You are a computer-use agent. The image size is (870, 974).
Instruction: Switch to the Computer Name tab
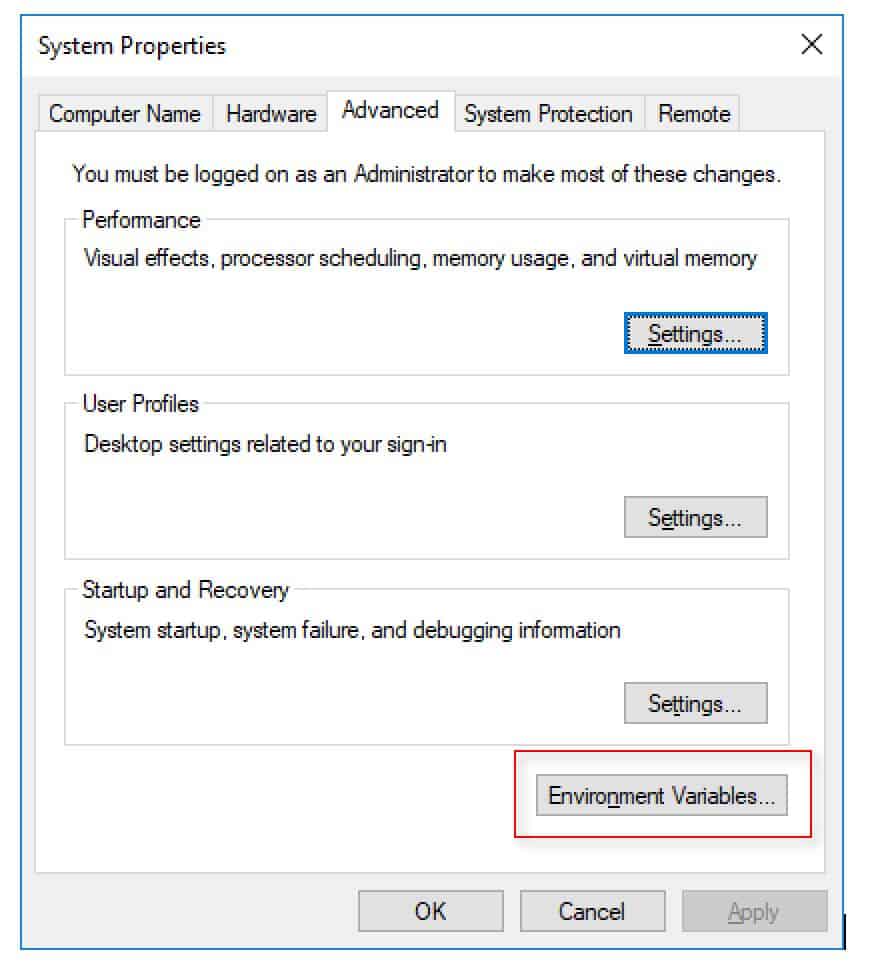pos(125,114)
